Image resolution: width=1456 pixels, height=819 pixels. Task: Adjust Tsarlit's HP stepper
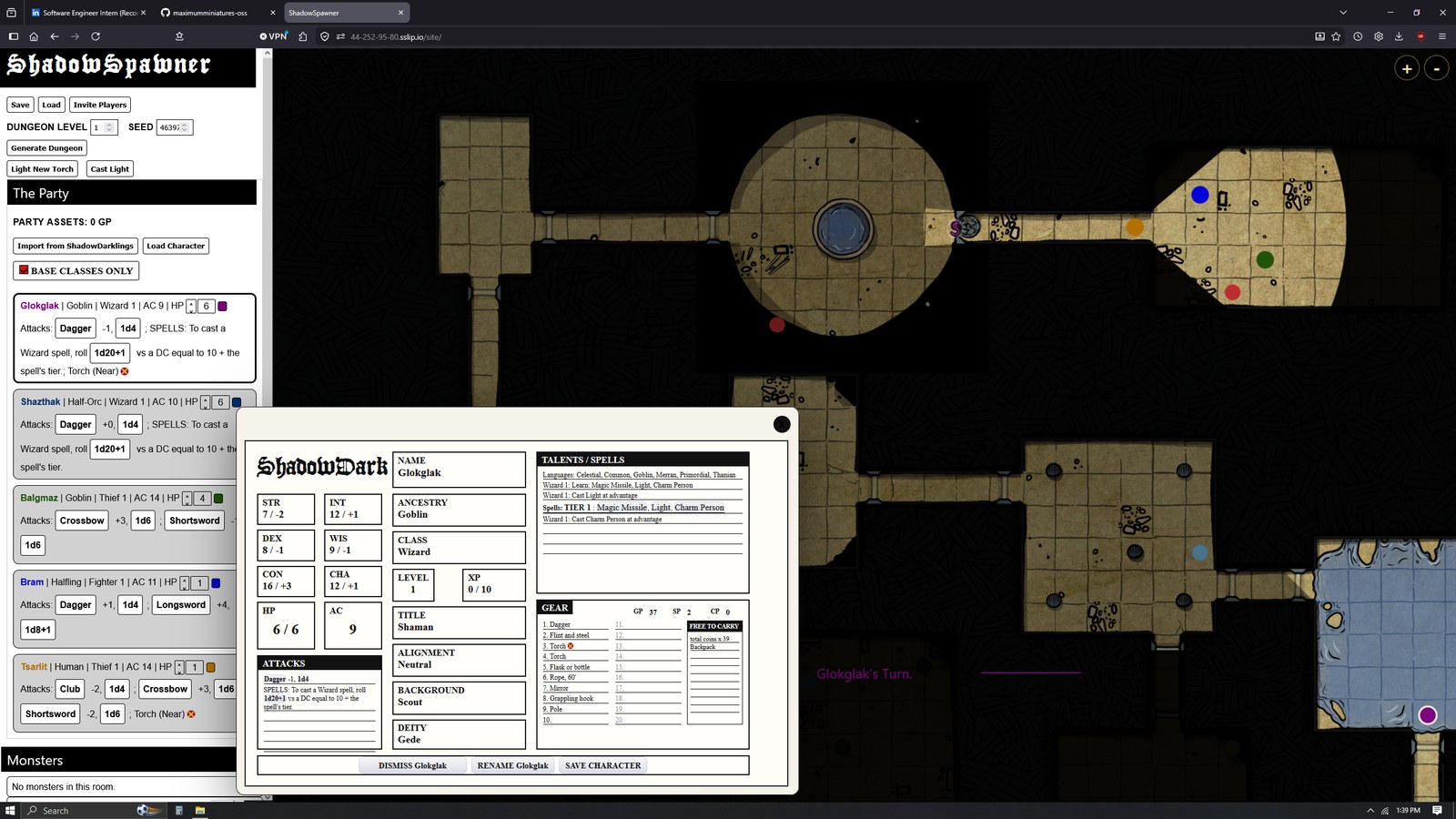179,667
